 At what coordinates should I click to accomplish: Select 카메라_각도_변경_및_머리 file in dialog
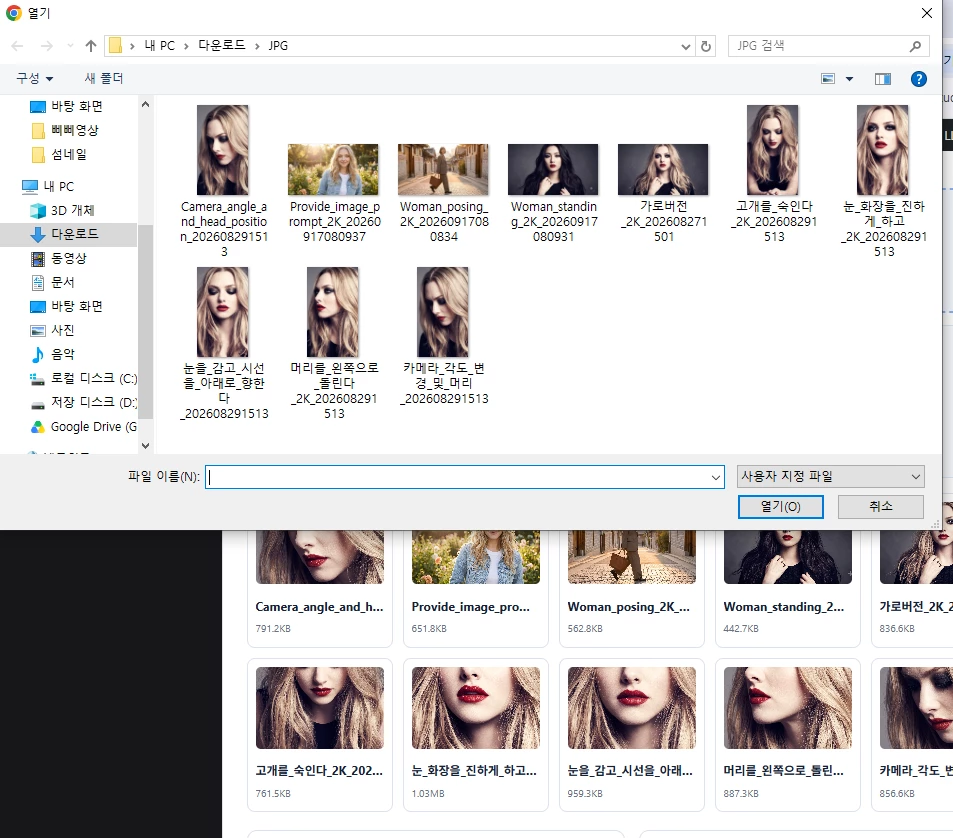point(444,335)
